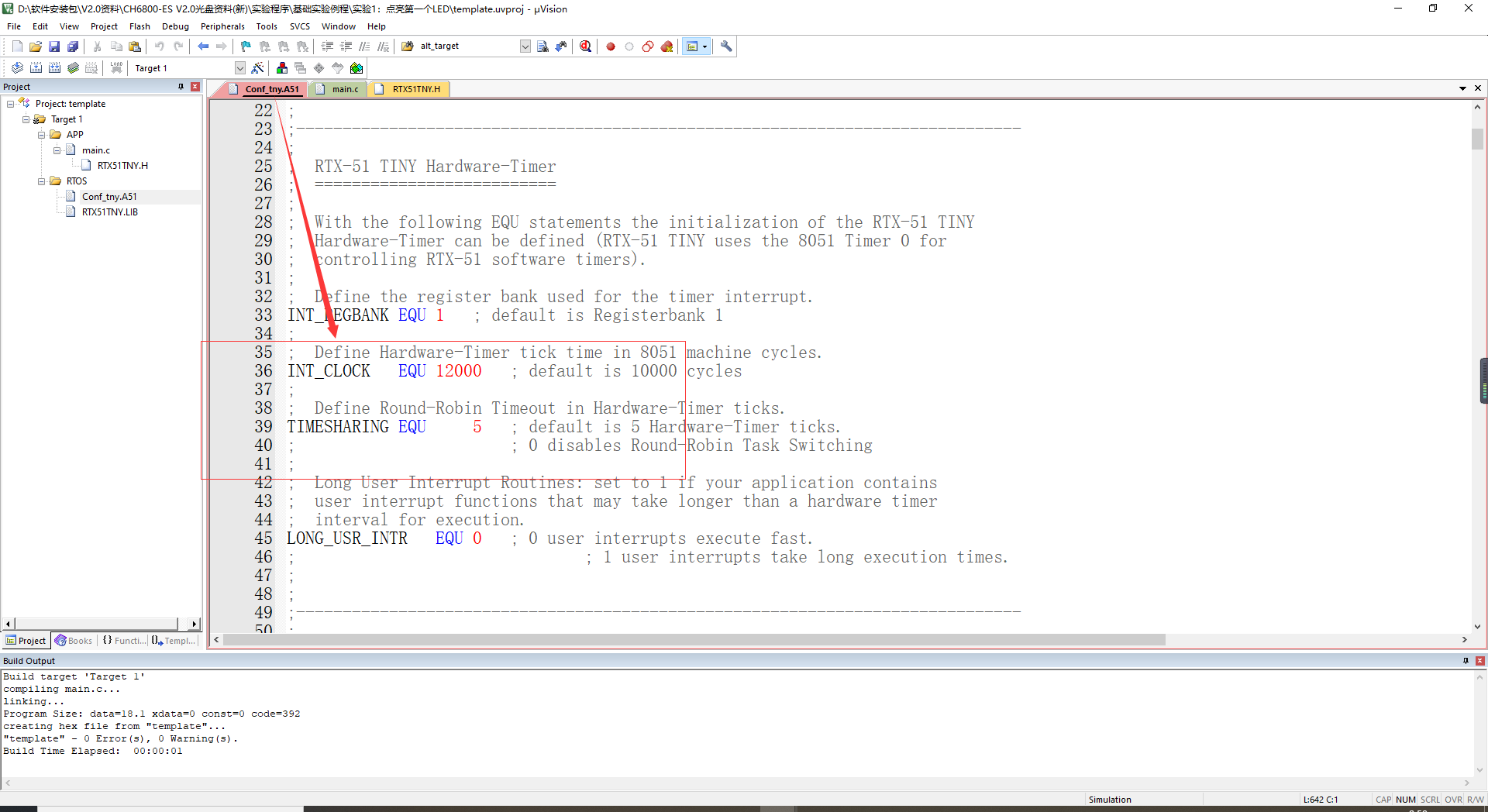Build target icon
Image resolution: width=1488 pixels, height=812 pixels.
point(36,68)
